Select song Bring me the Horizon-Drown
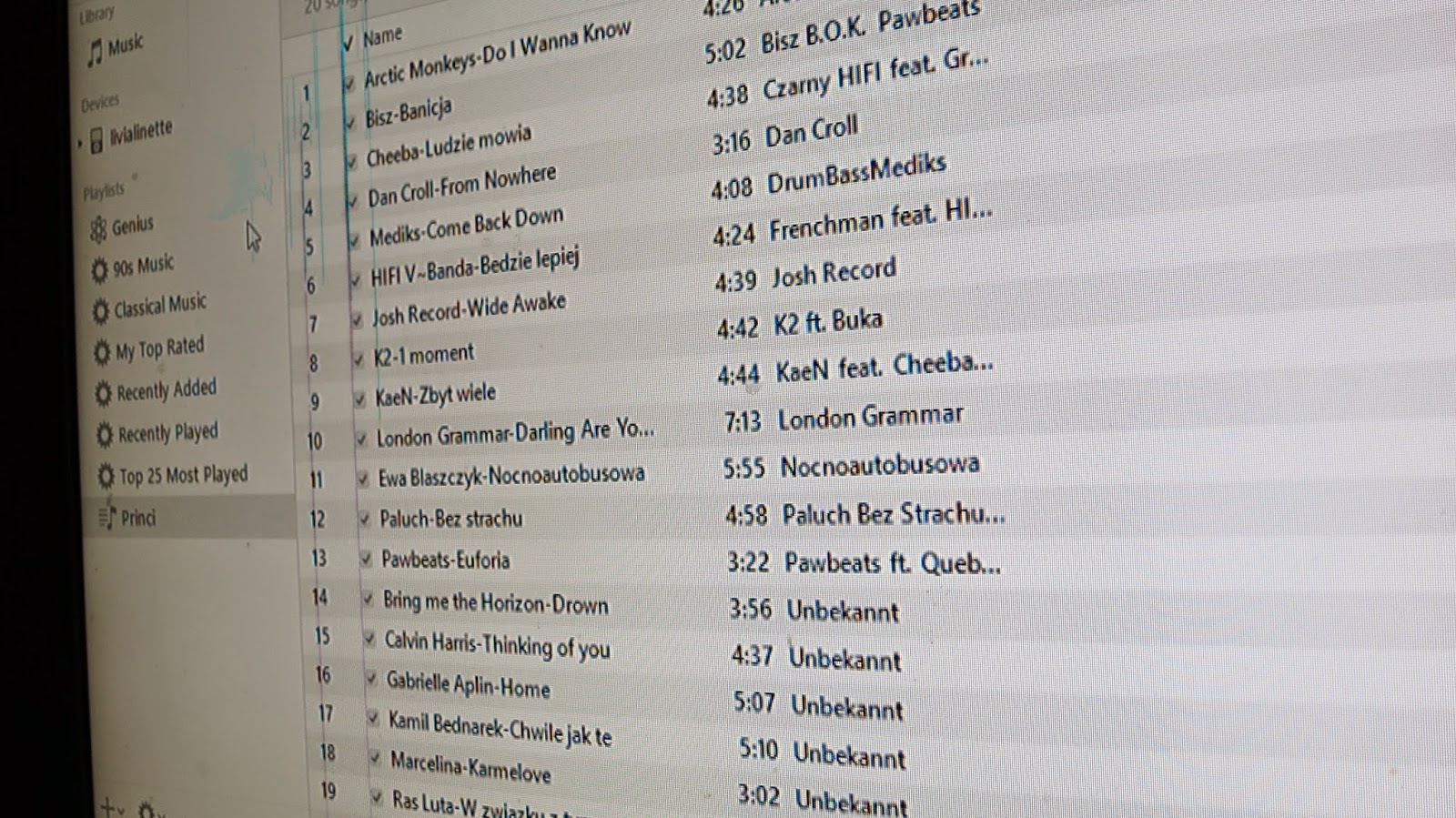 coord(495,602)
